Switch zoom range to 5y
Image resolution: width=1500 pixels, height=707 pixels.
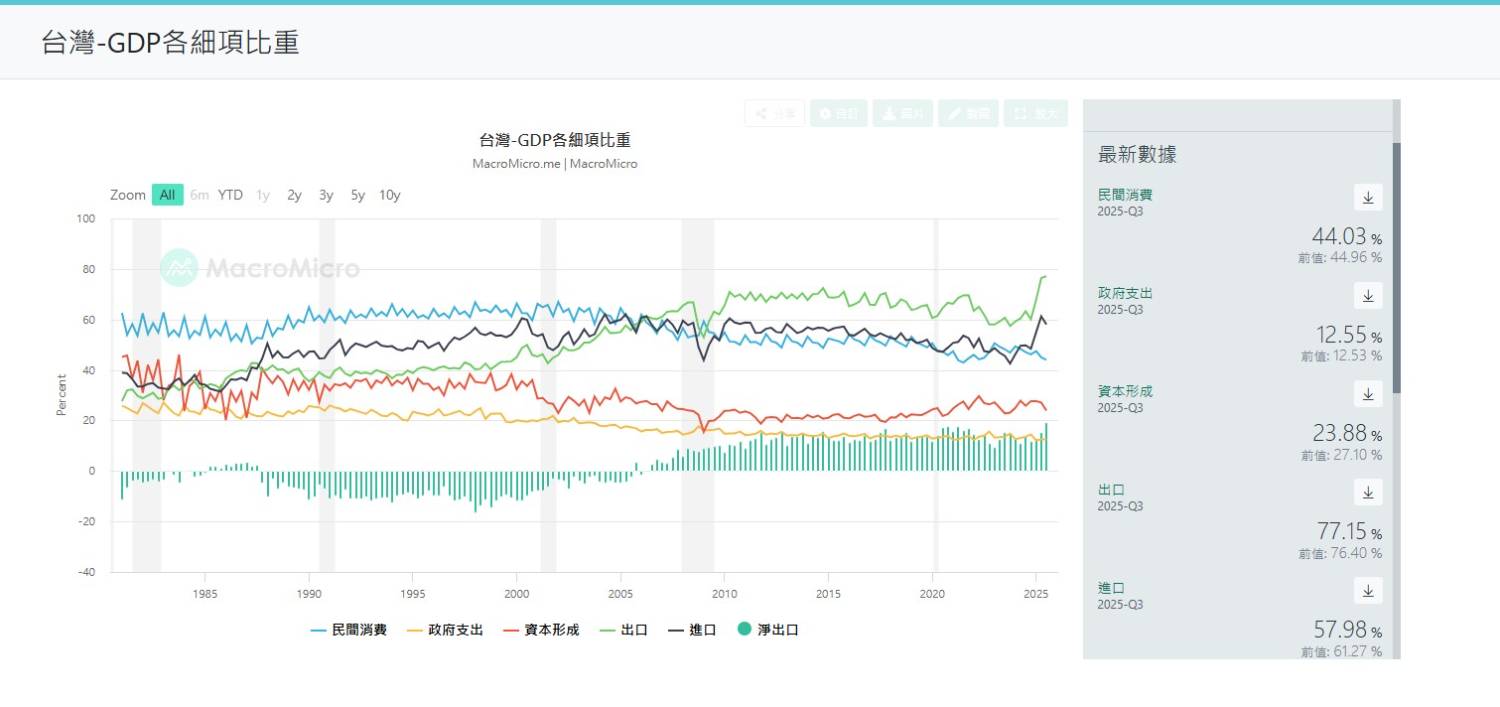(357, 195)
